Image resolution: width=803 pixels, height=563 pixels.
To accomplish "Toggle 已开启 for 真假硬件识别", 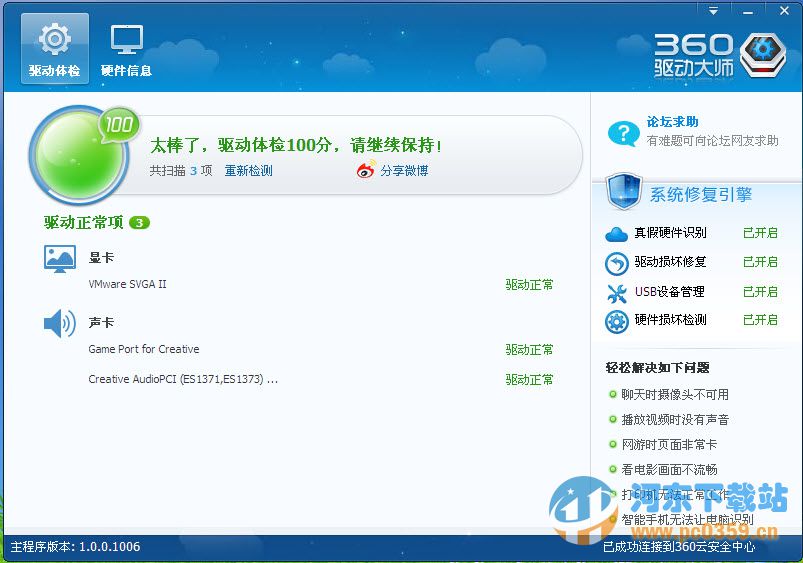I will (x=760, y=233).
